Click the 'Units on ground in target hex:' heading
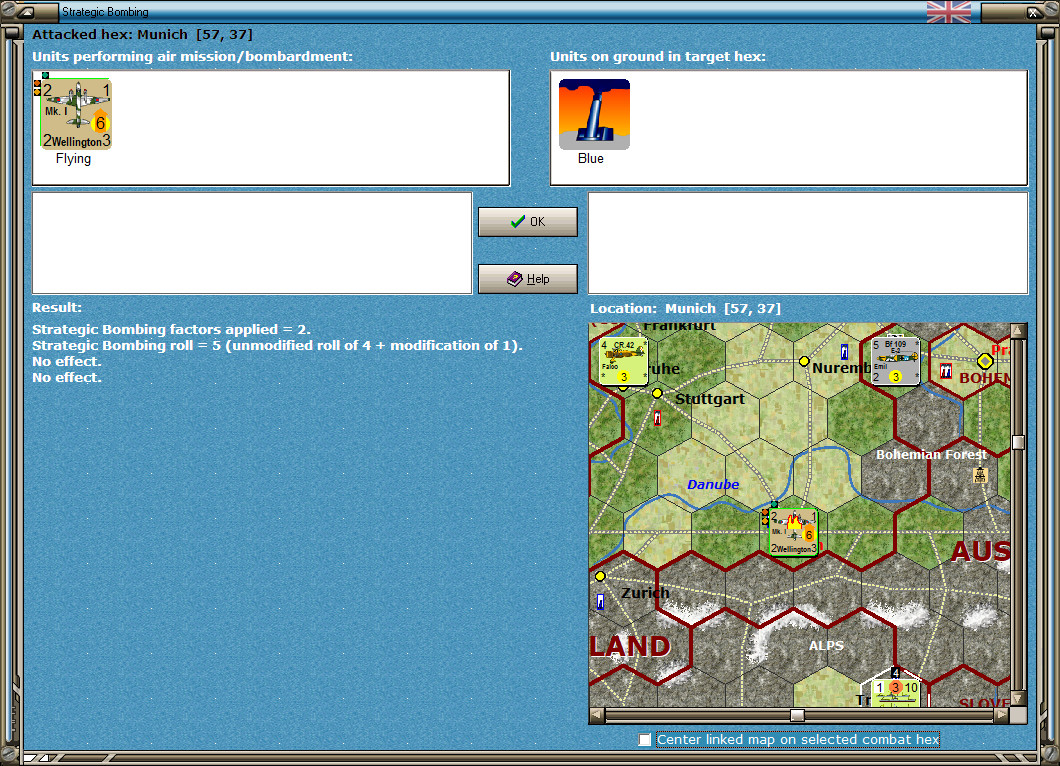The image size is (1060, 766). pyautogui.click(x=658, y=57)
